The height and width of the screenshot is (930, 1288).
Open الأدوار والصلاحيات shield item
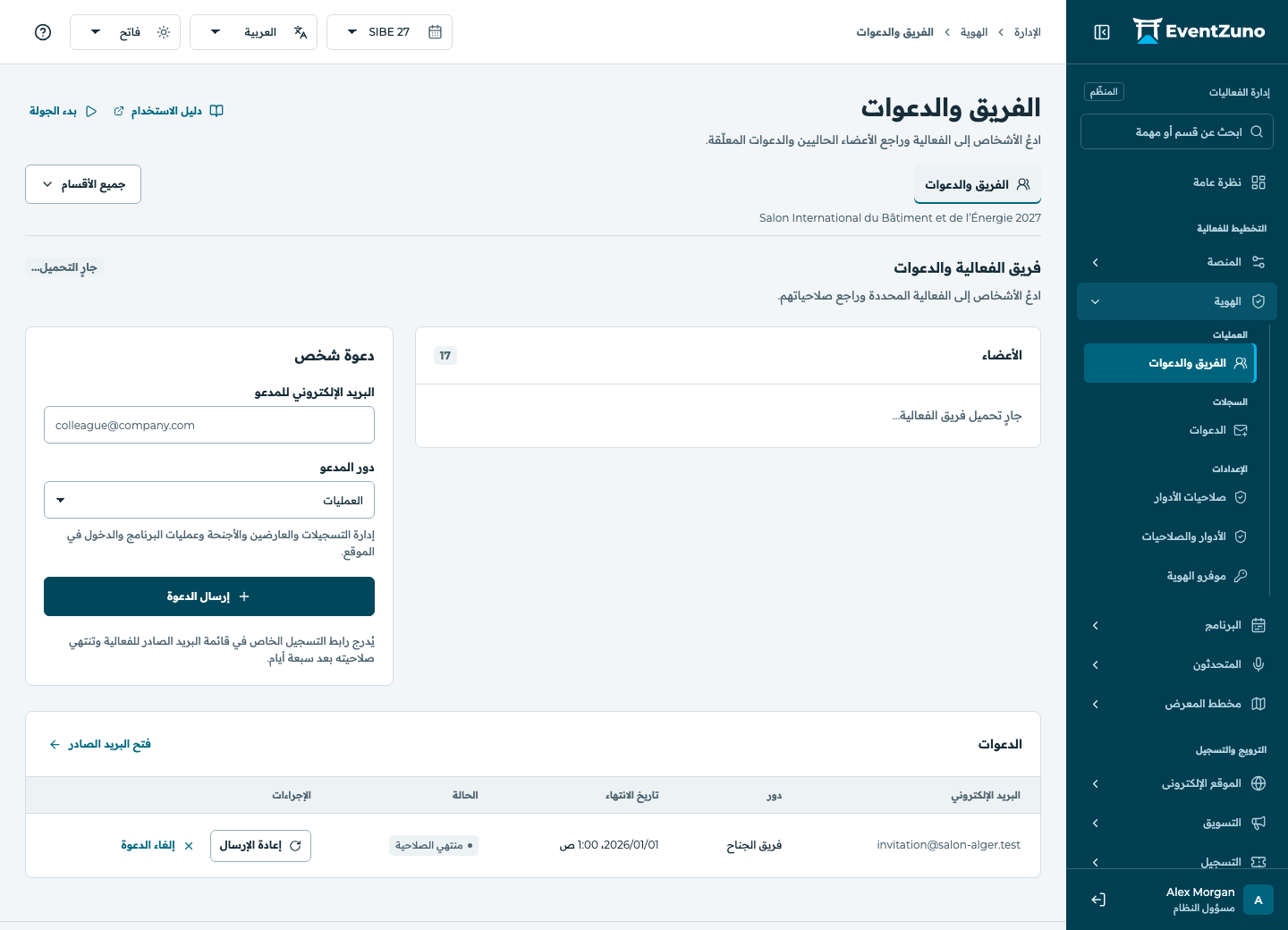(x=1170, y=537)
